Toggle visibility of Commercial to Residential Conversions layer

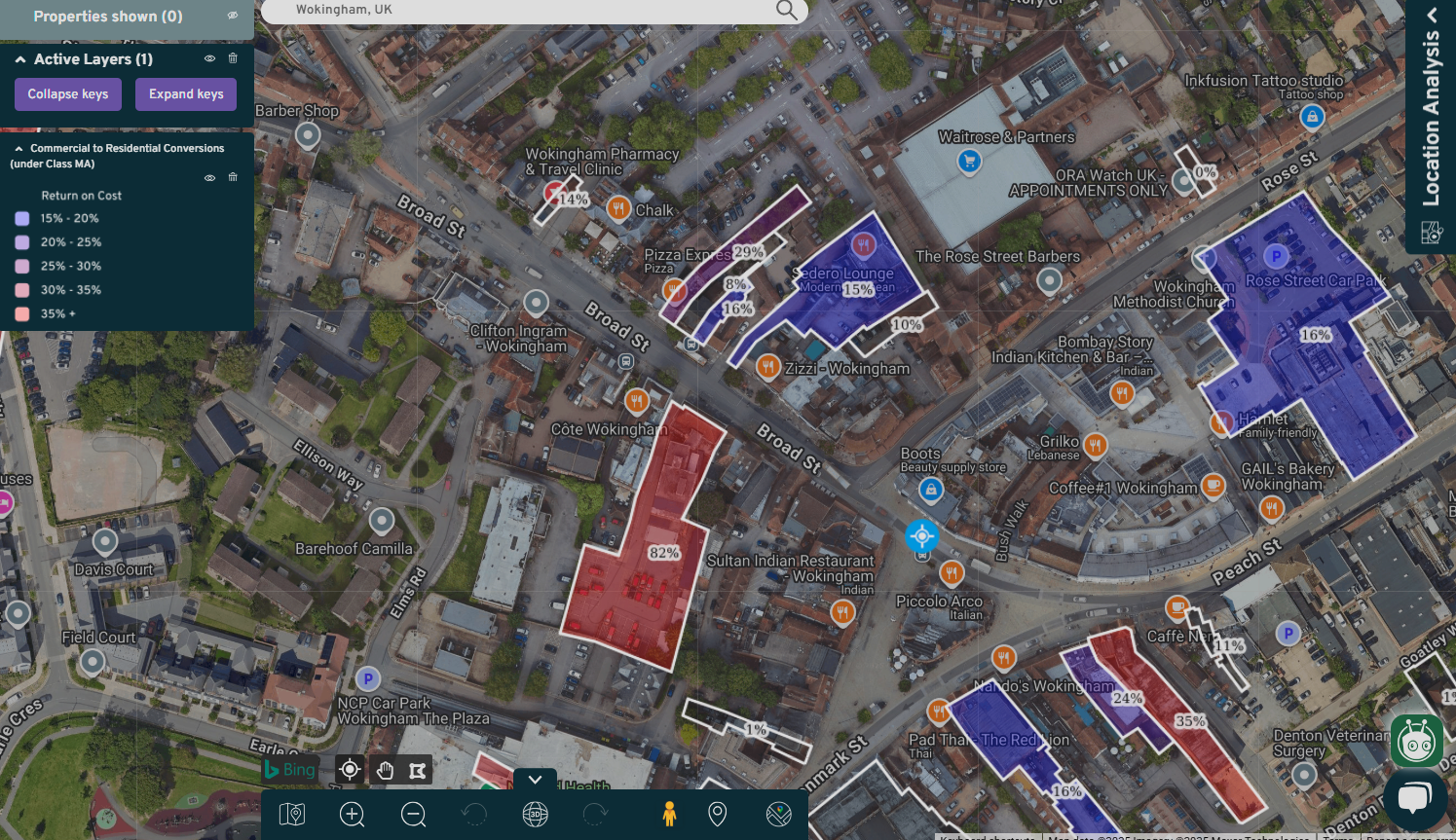coord(209,178)
